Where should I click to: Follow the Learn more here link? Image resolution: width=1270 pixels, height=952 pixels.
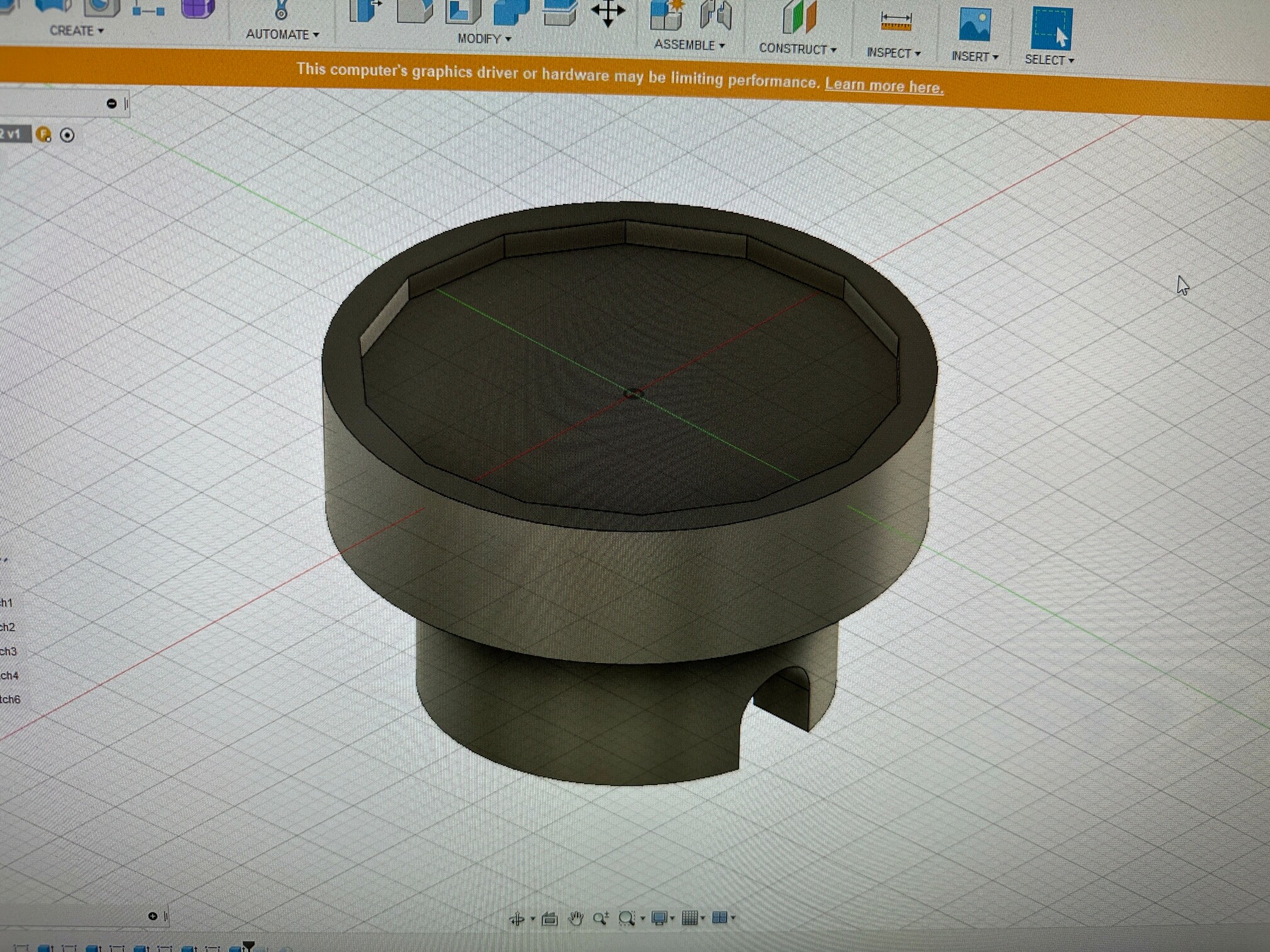884,86
